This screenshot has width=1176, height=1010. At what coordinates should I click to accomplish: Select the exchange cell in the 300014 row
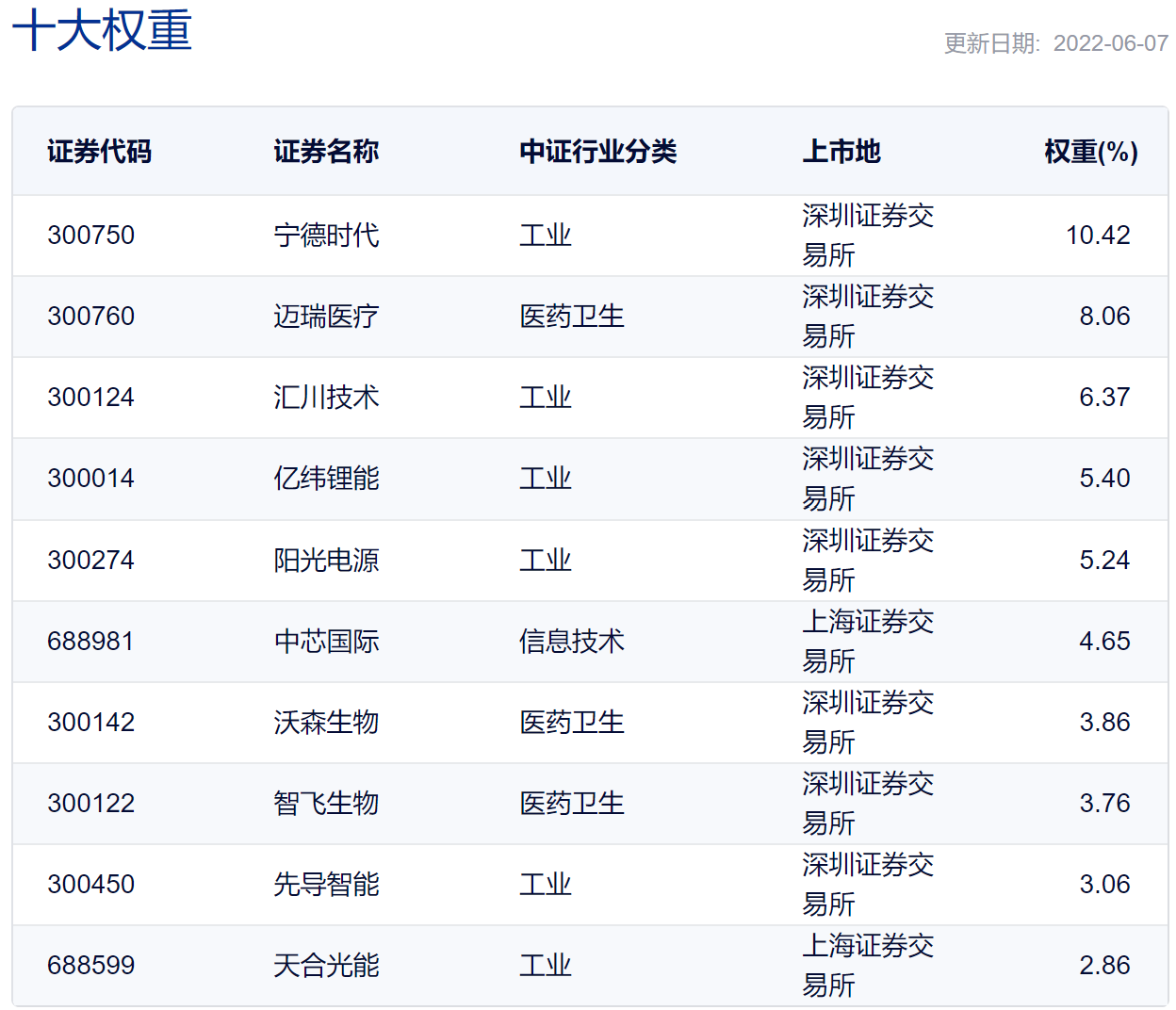pos(868,478)
